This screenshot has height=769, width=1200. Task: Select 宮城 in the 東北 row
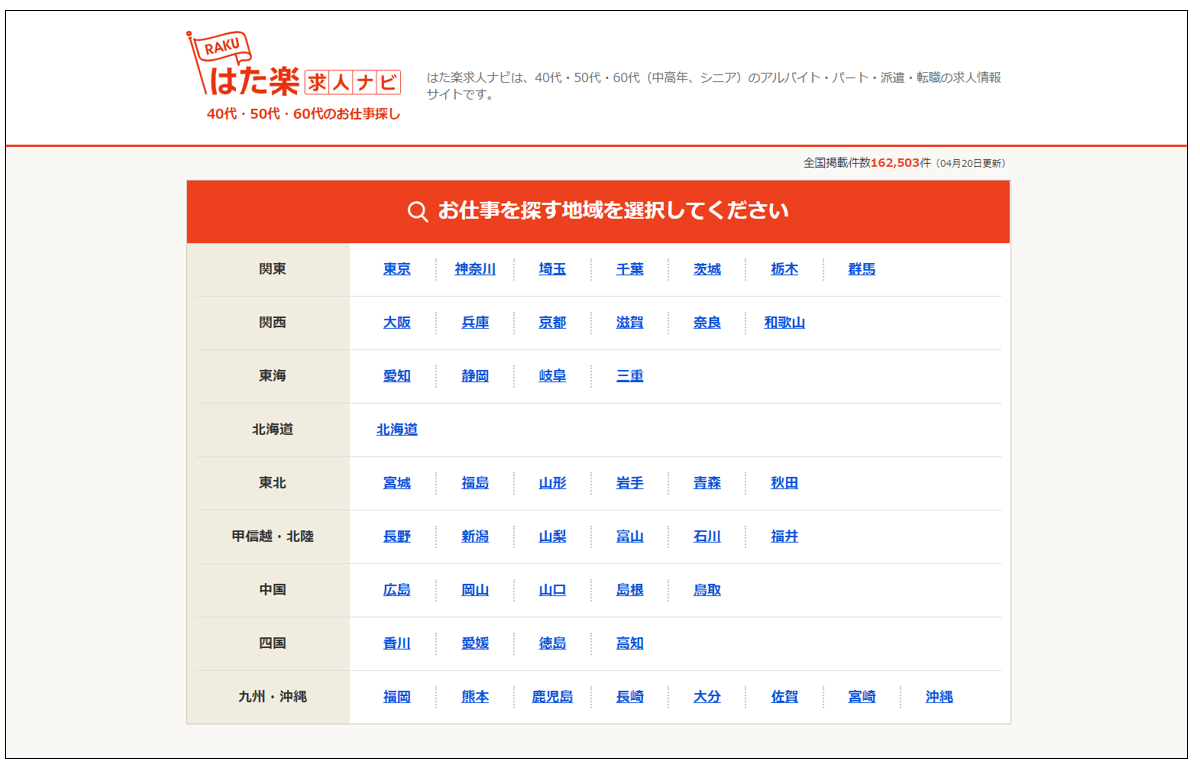click(x=397, y=483)
